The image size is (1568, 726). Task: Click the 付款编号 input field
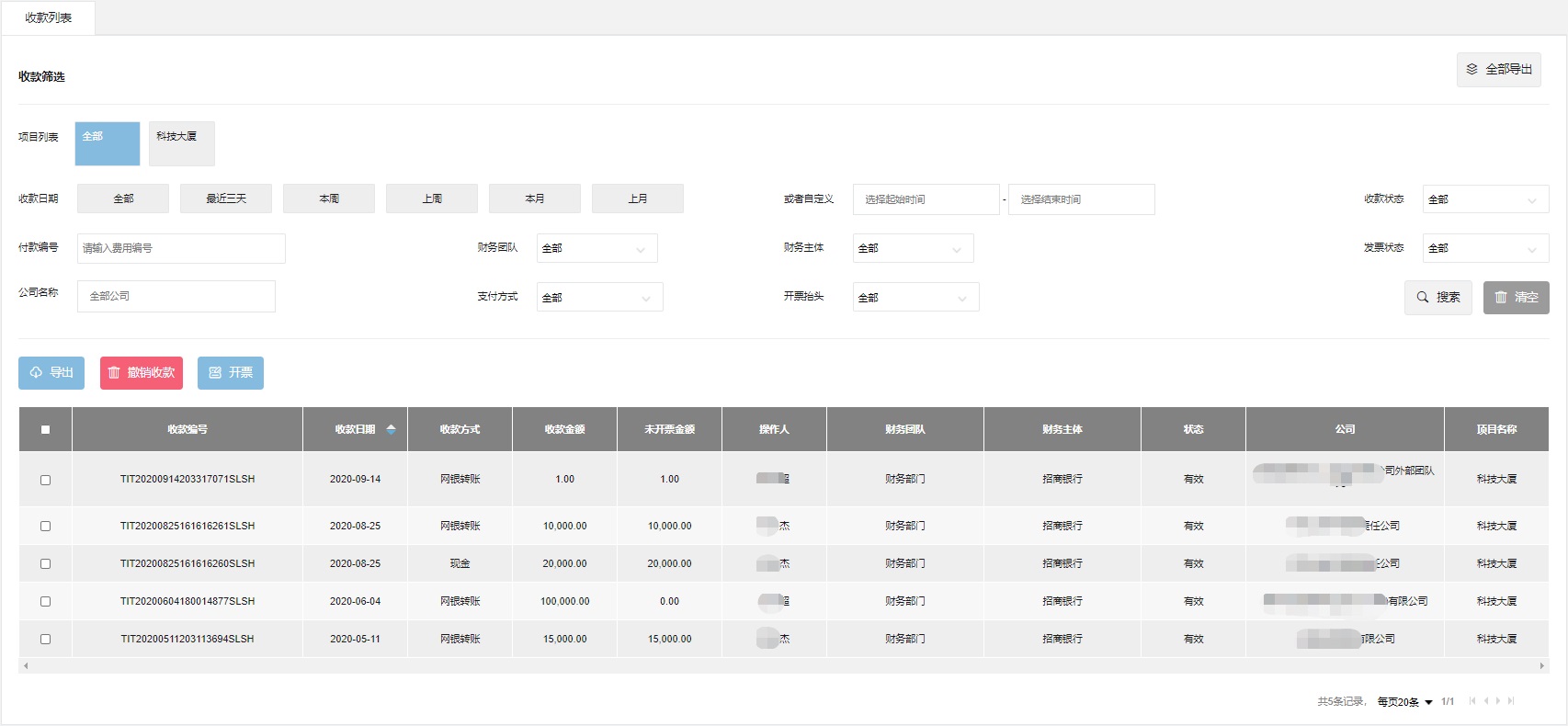(x=181, y=248)
